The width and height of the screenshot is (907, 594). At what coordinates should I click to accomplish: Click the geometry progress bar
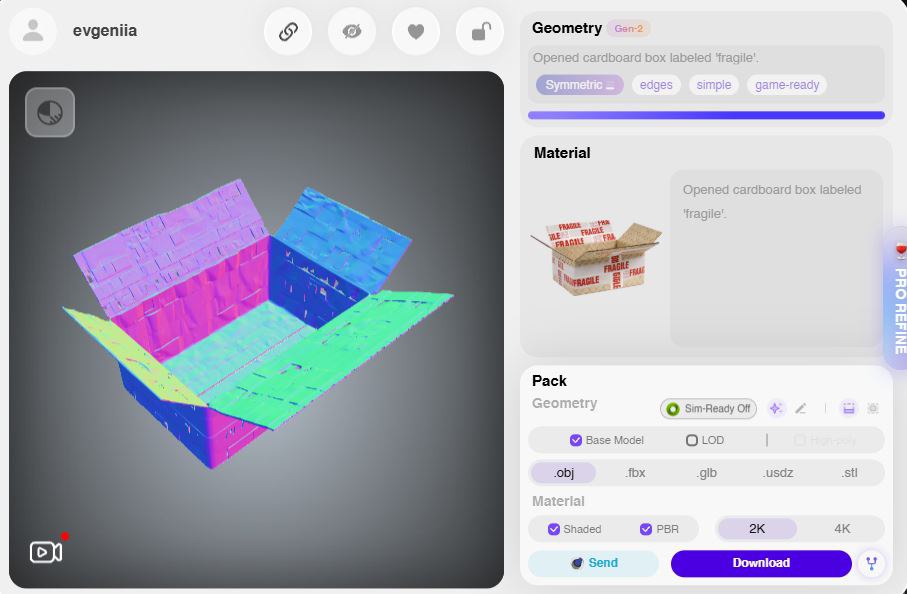click(706, 115)
